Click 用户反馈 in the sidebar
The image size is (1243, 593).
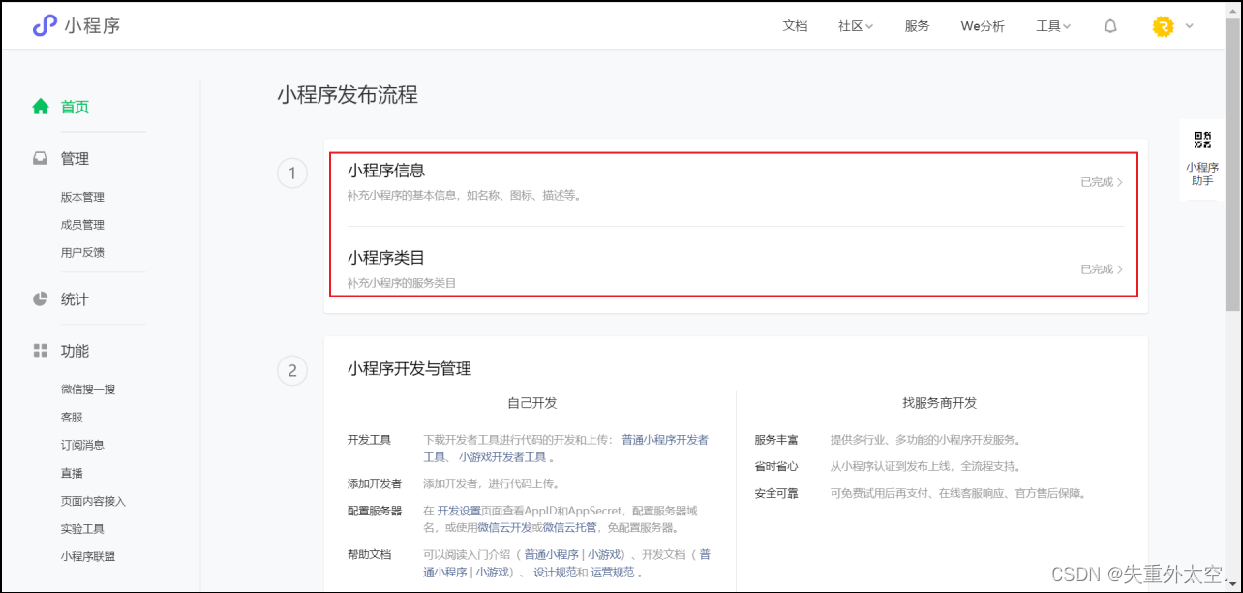tap(83, 251)
